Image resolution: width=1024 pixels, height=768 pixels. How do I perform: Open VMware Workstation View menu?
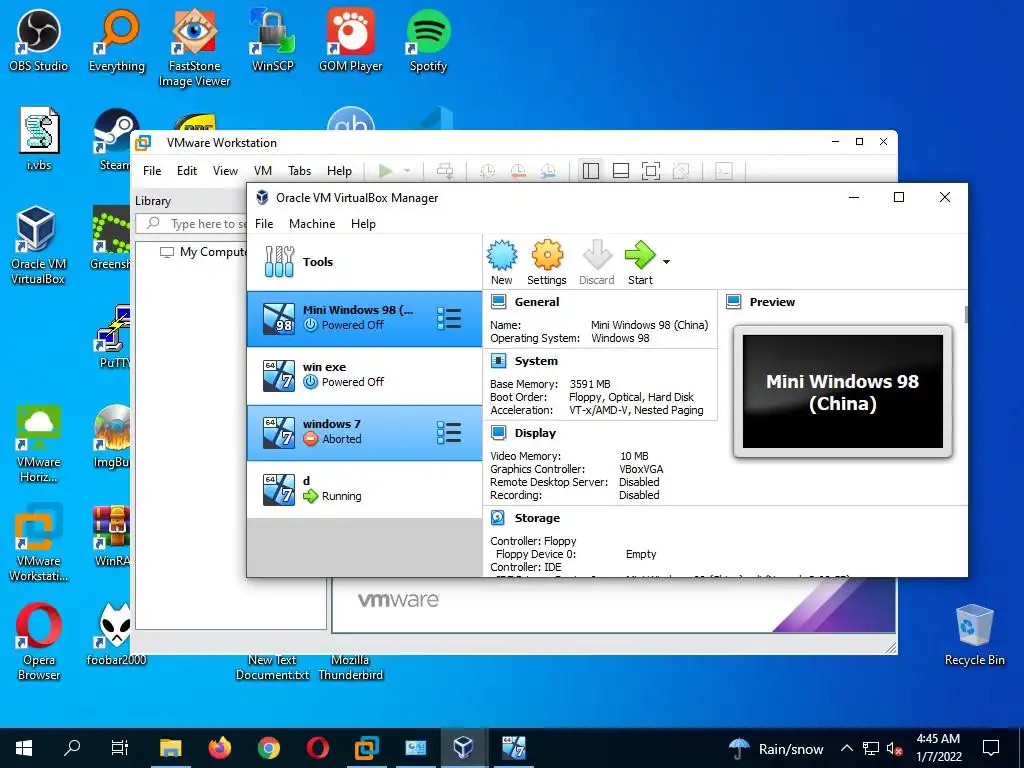pos(225,171)
